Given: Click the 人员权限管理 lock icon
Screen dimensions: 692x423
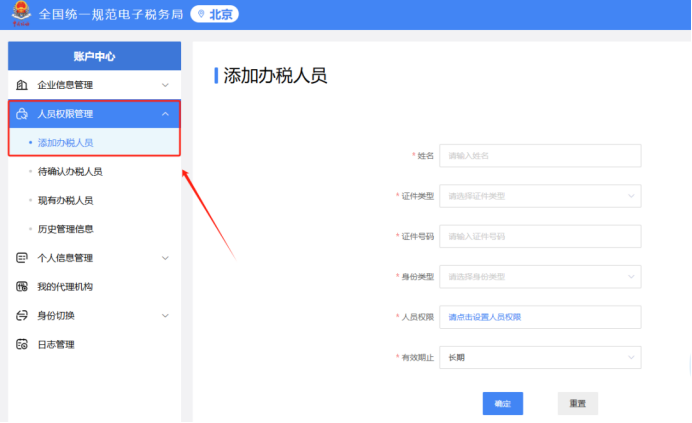Looking at the screenshot, I should [x=22, y=114].
